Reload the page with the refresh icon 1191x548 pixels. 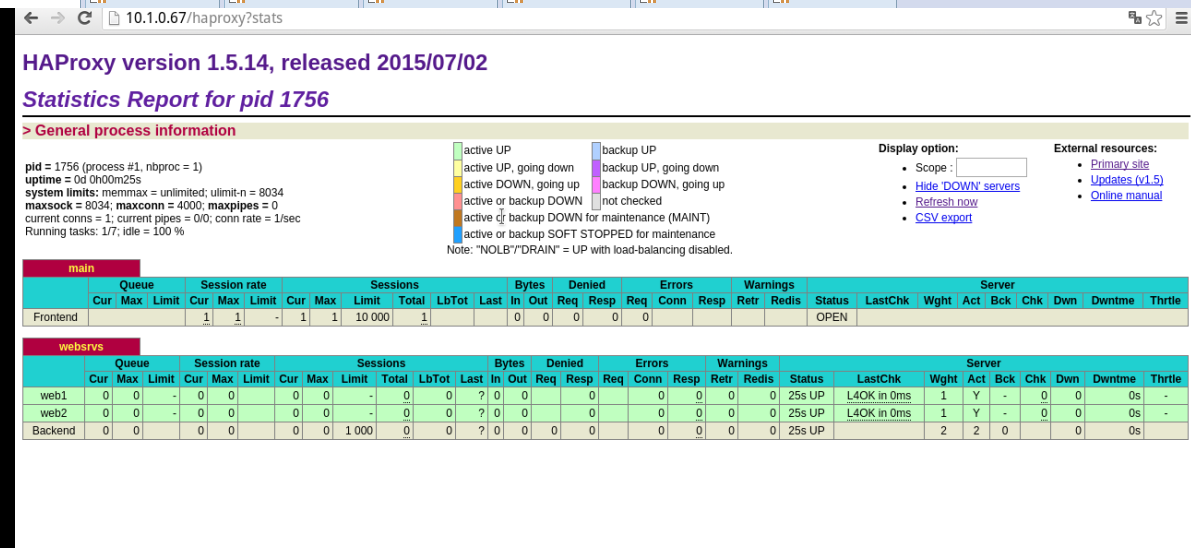click(84, 18)
